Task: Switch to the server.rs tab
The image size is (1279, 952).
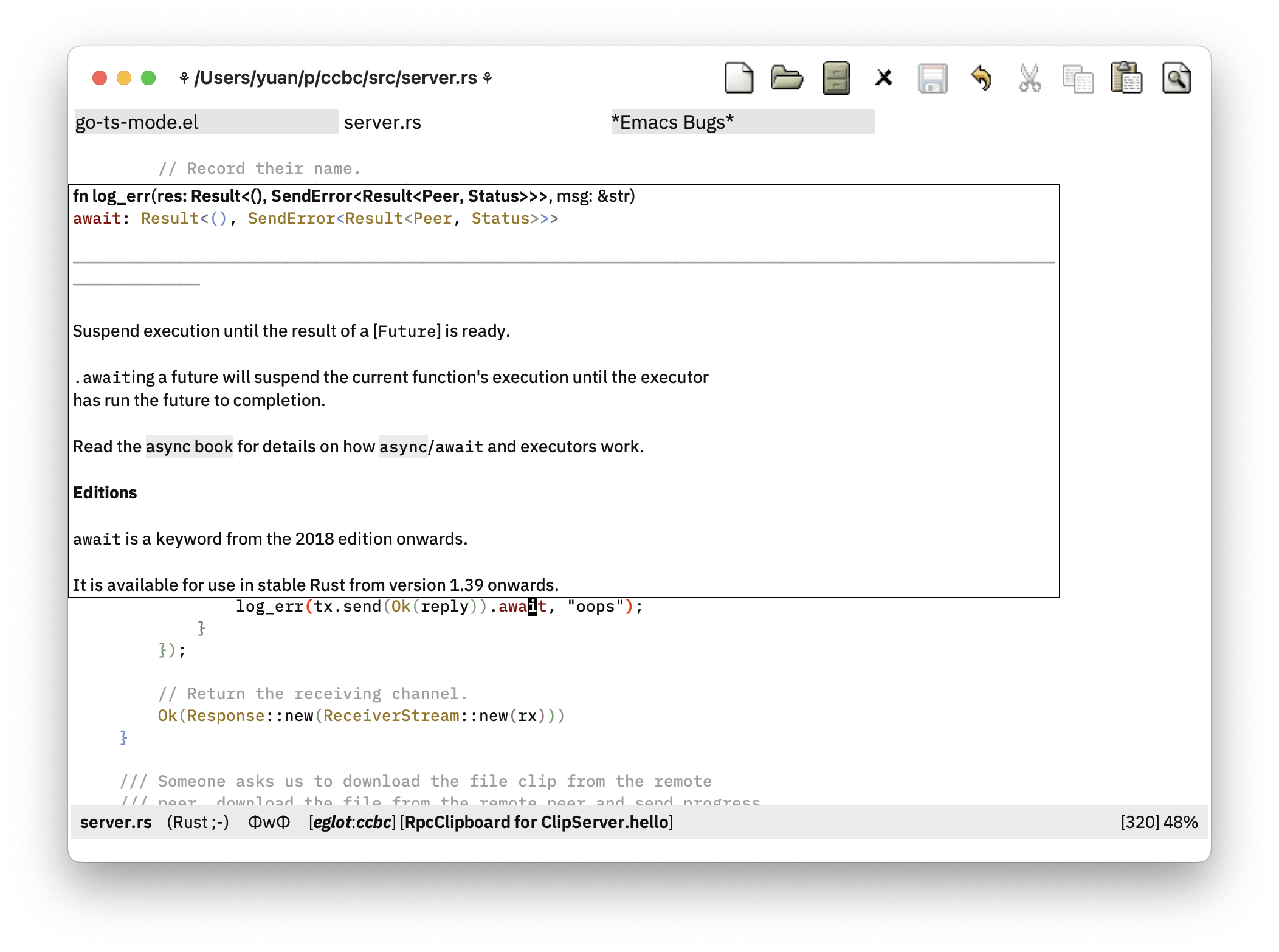Action: (x=383, y=122)
